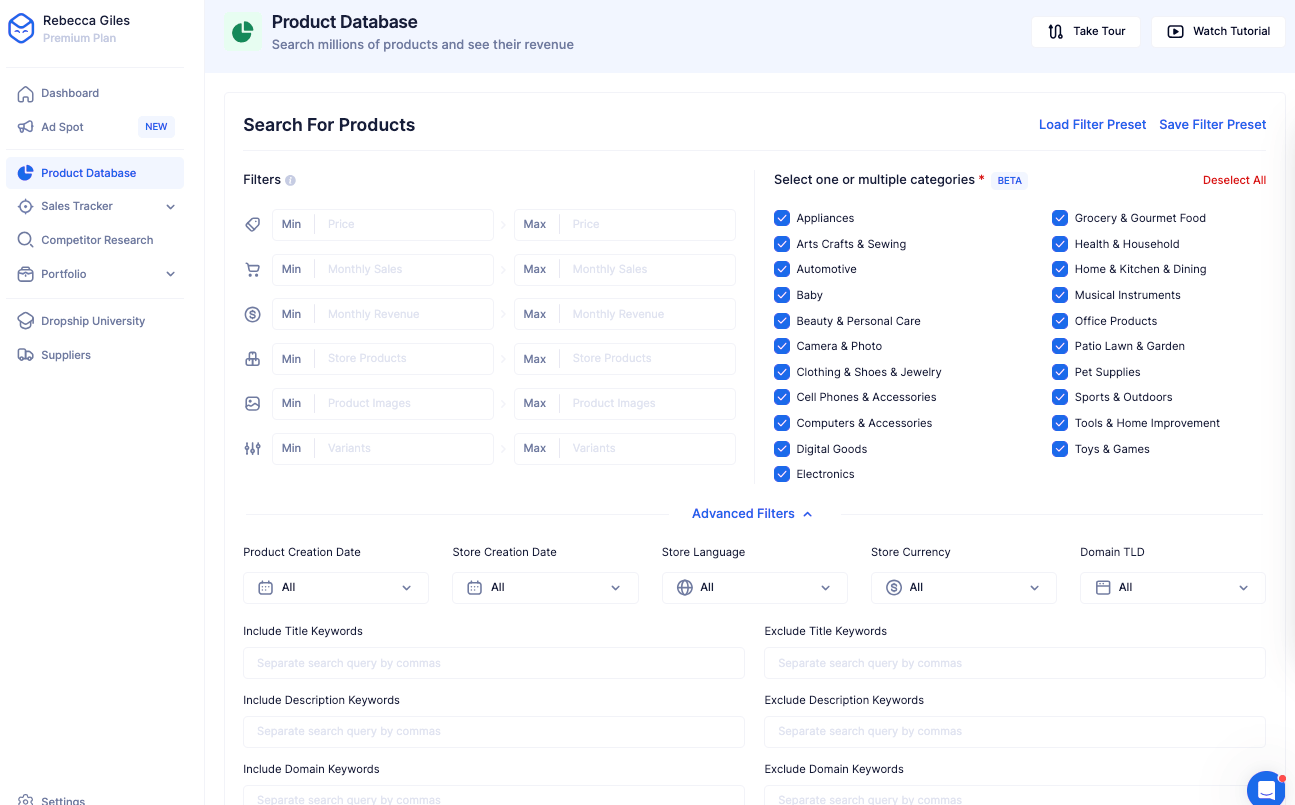The height and width of the screenshot is (805, 1295).
Task: Click the Portfolio briefcase icon
Action: 25,274
